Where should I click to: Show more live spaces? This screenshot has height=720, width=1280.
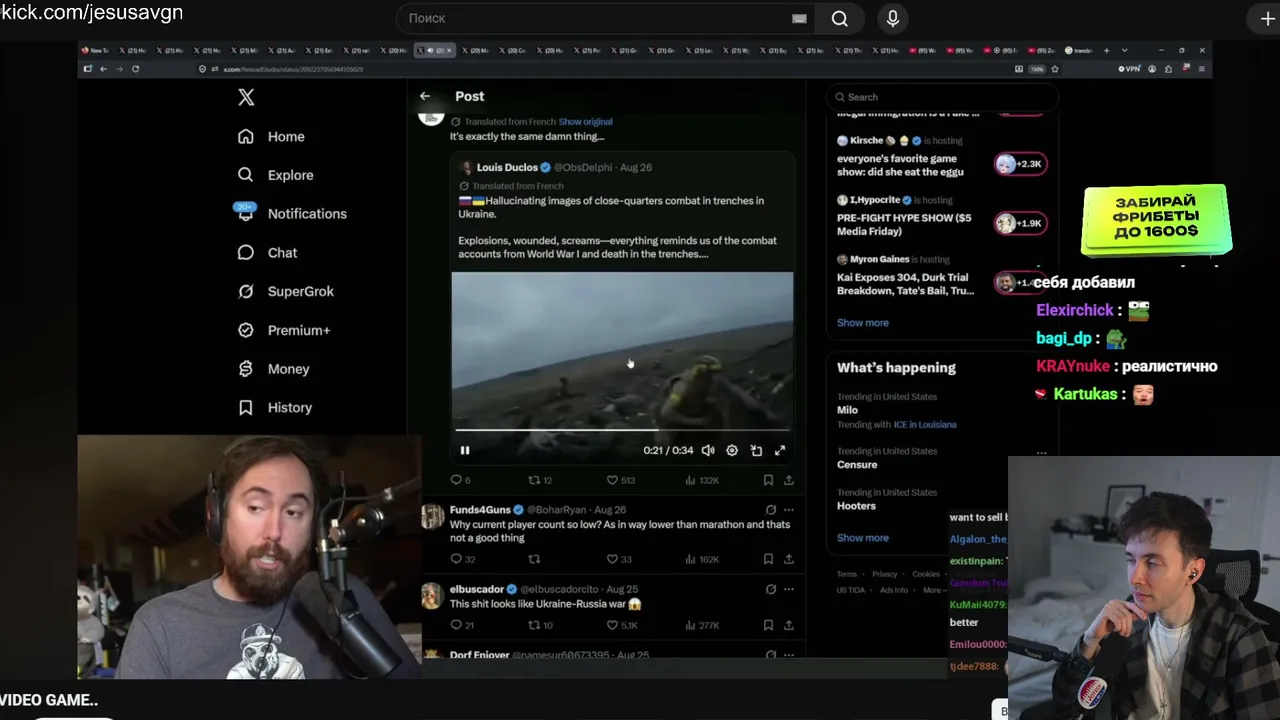(863, 323)
